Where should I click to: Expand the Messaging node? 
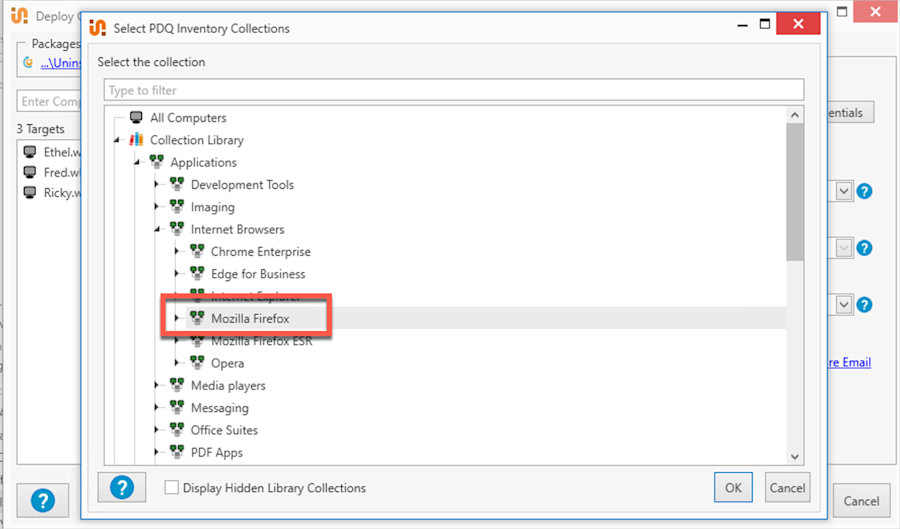point(157,407)
